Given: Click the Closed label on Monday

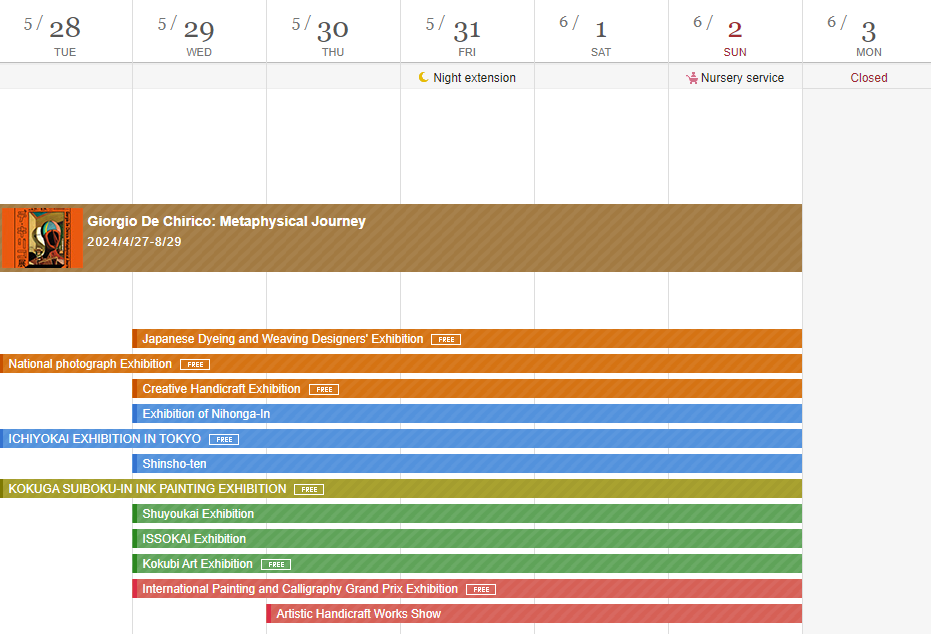Looking at the screenshot, I should (x=869, y=78).
